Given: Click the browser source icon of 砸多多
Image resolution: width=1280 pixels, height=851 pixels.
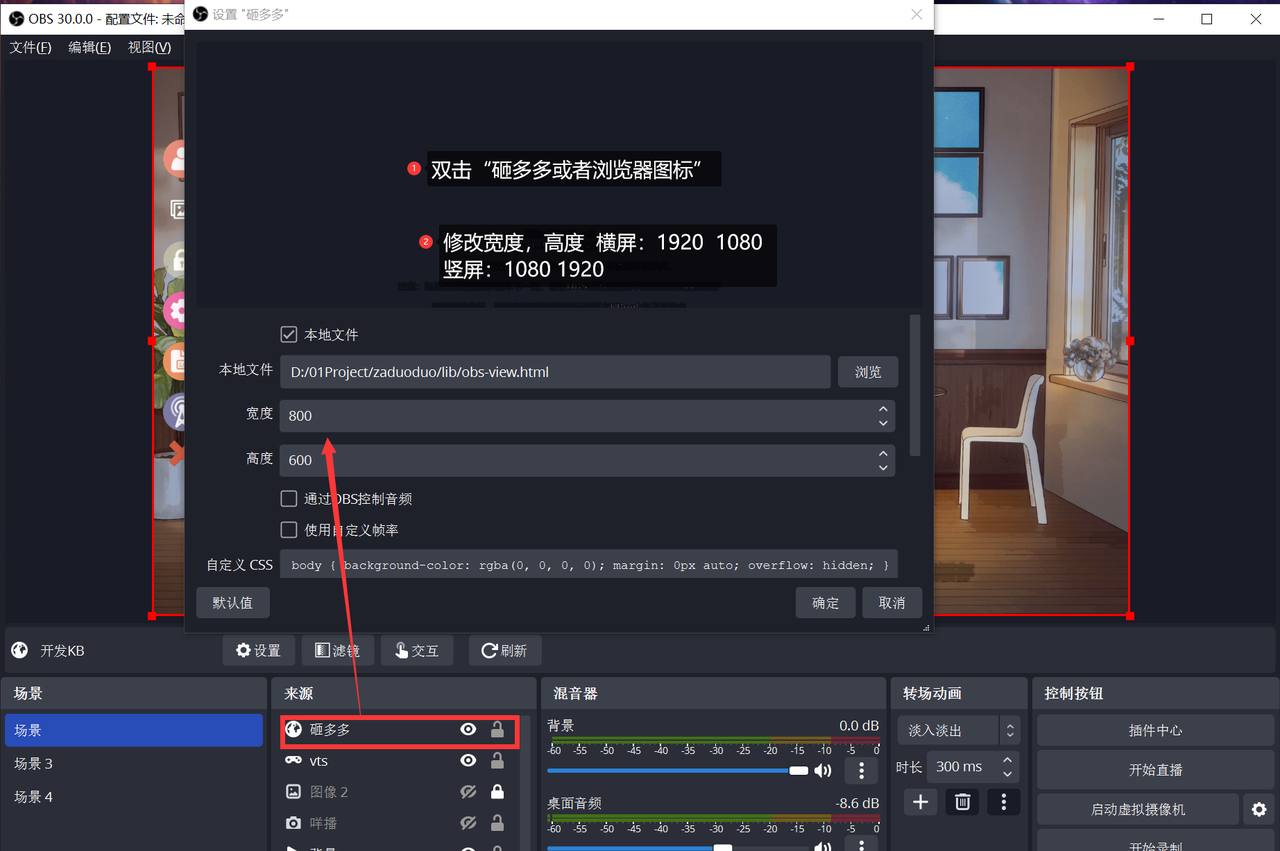Looking at the screenshot, I should [293, 730].
